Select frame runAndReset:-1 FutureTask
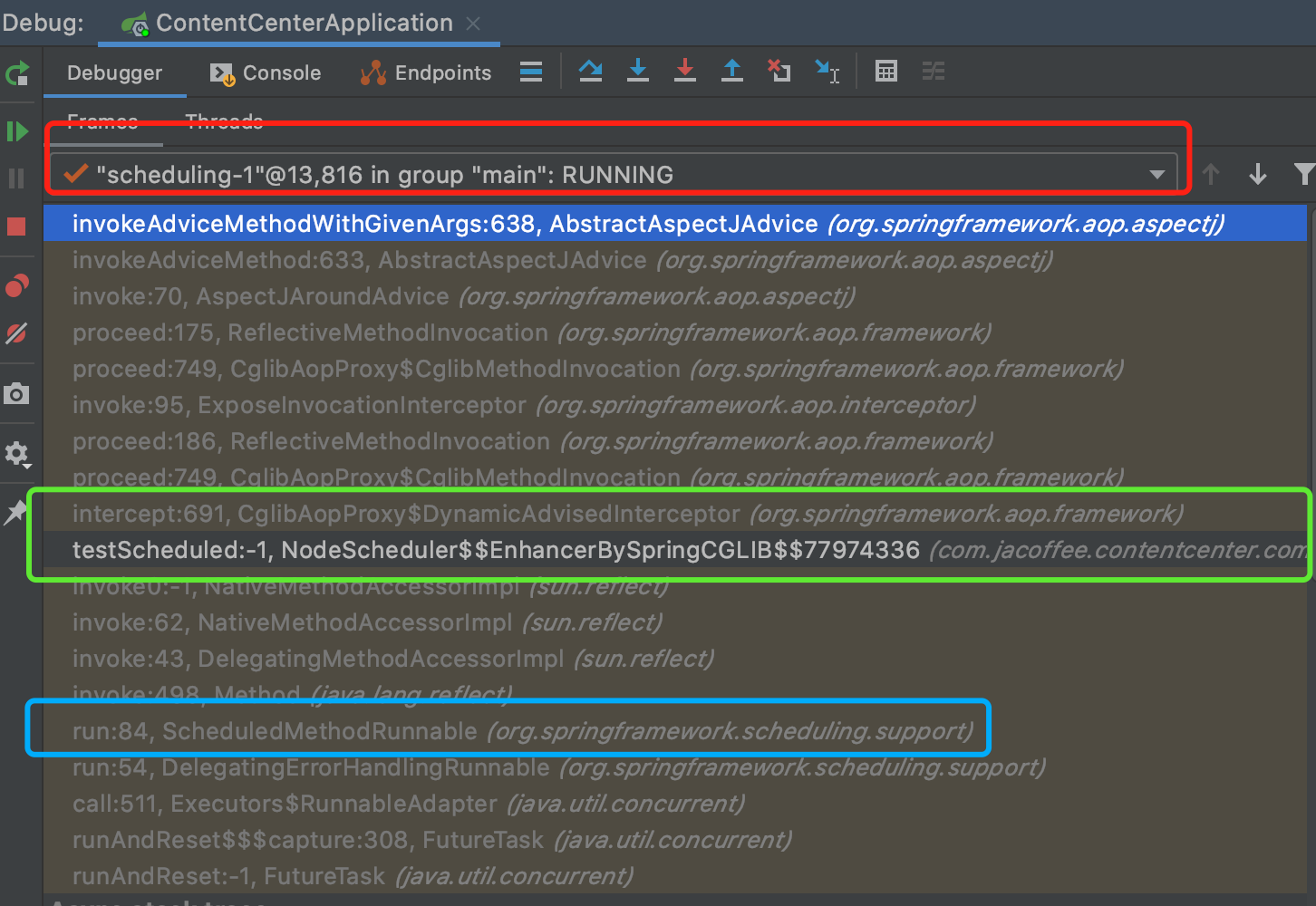The height and width of the screenshot is (906, 1316). 675,876
